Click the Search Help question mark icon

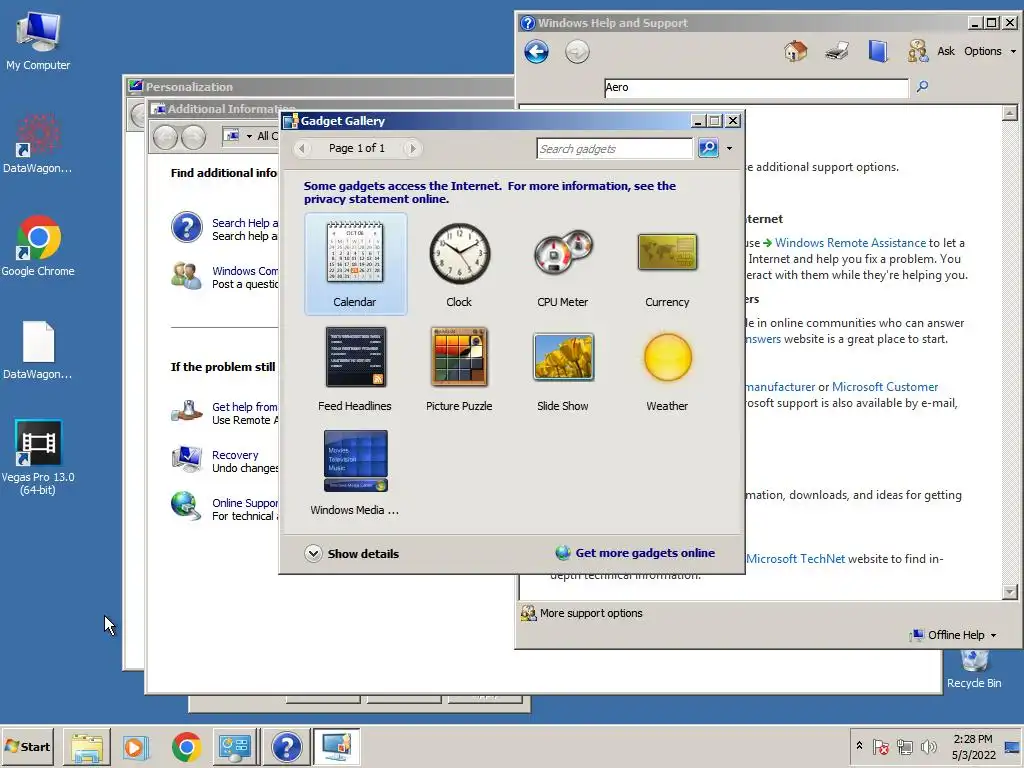tap(187, 227)
